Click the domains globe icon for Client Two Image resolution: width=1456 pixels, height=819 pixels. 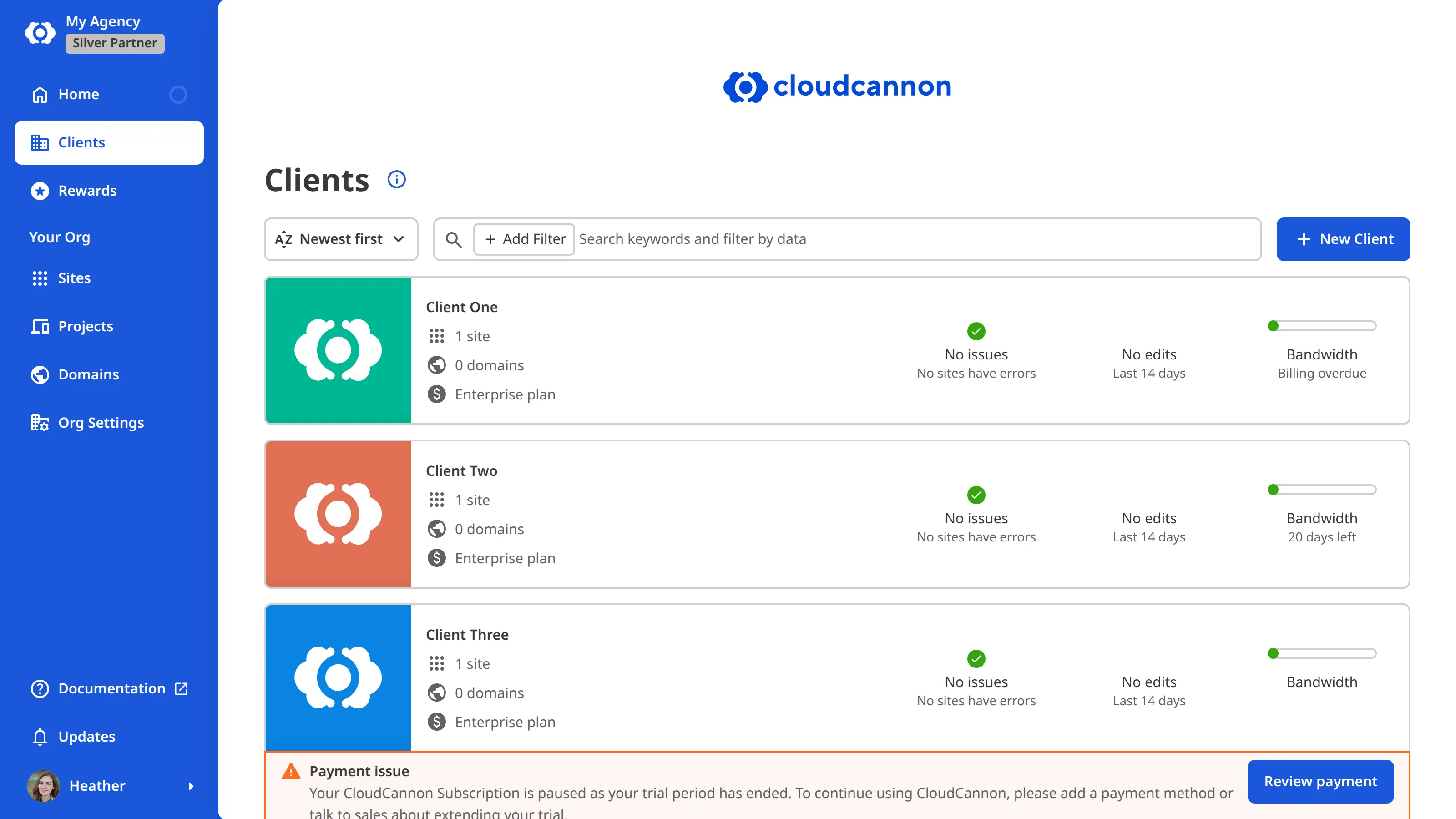pyautogui.click(x=436, y=529)
